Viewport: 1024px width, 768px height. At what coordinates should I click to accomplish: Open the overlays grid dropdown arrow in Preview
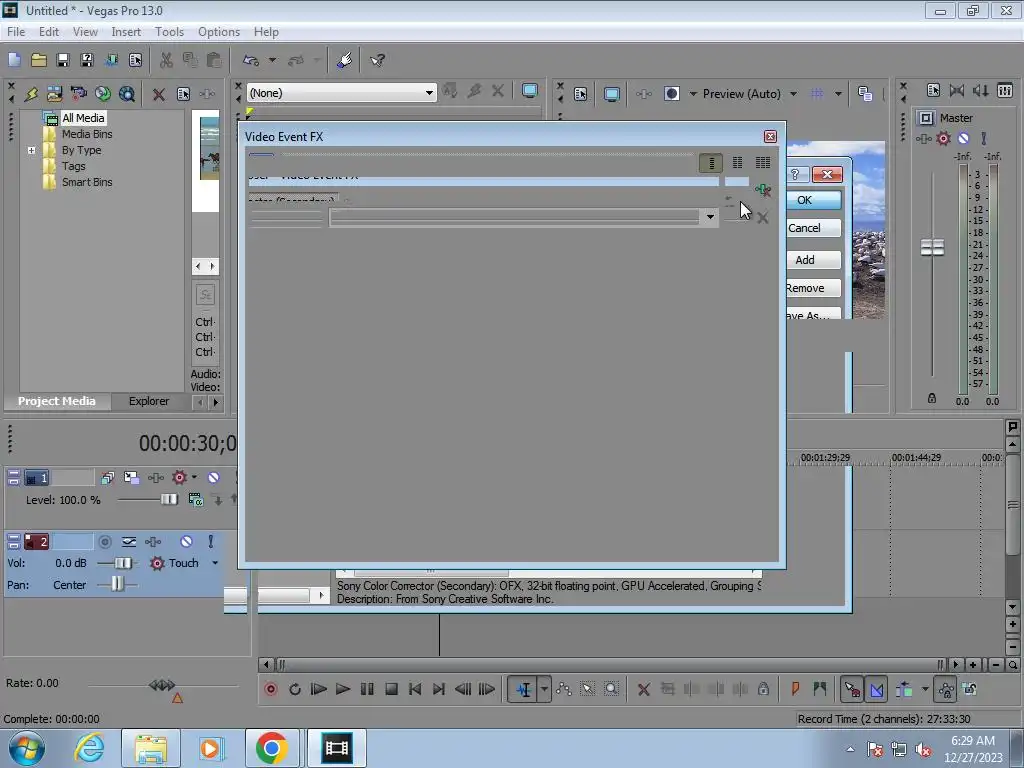[x=838, y=94]
